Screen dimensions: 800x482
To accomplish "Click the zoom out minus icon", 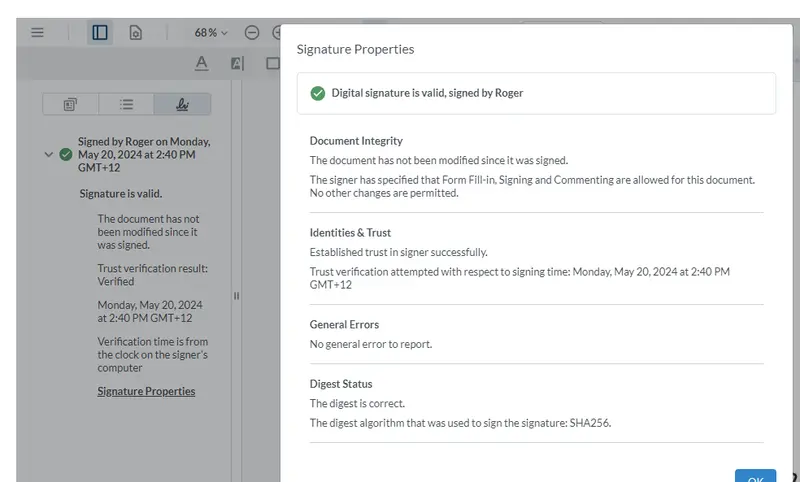I will pos(252,33).
